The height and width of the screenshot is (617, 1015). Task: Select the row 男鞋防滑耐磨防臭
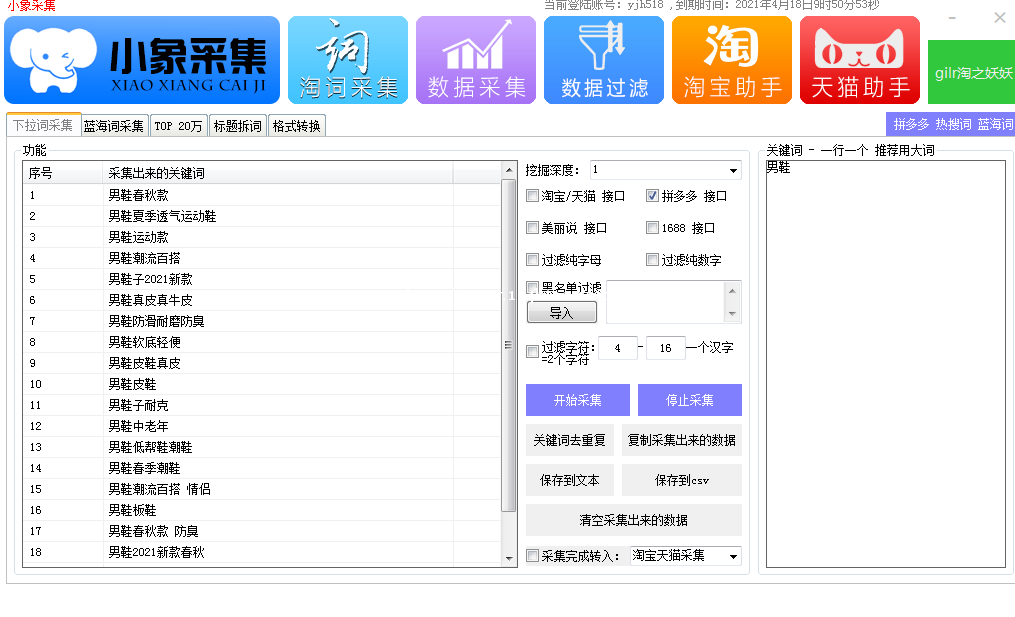[x=262, y=321]
